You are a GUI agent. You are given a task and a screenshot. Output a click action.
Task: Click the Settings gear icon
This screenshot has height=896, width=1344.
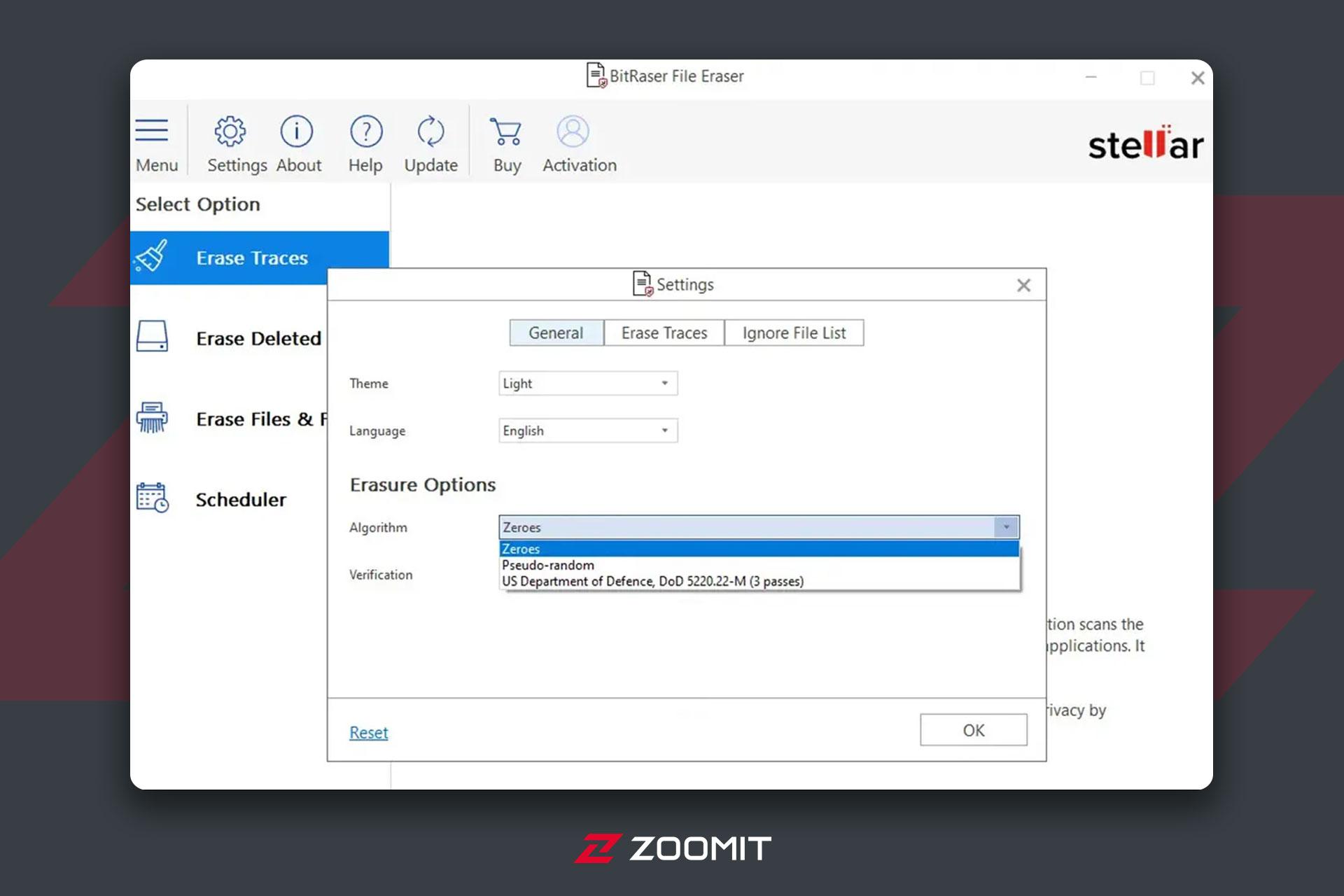click(x=230, y=131)
